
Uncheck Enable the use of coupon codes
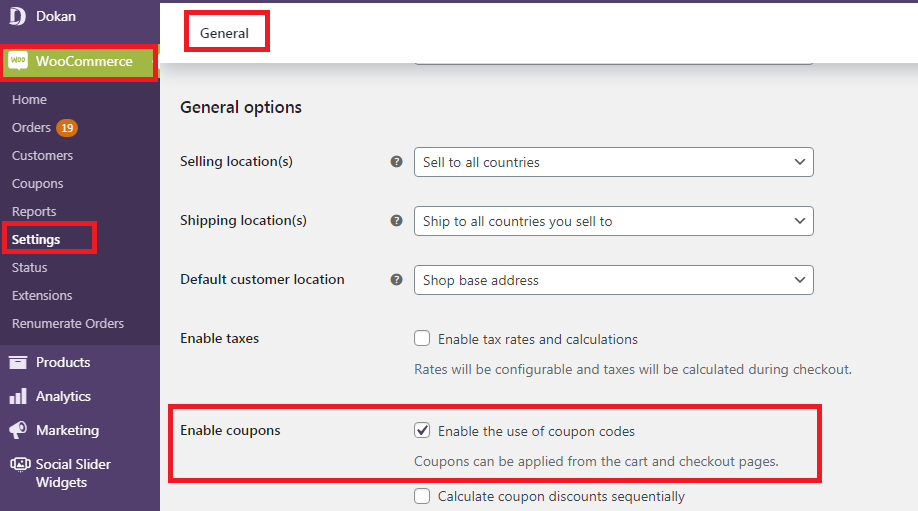422,430
